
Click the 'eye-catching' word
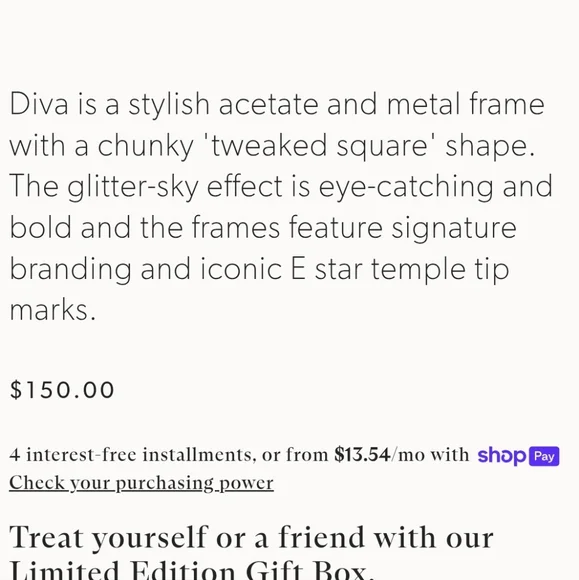tap(406, 186)
